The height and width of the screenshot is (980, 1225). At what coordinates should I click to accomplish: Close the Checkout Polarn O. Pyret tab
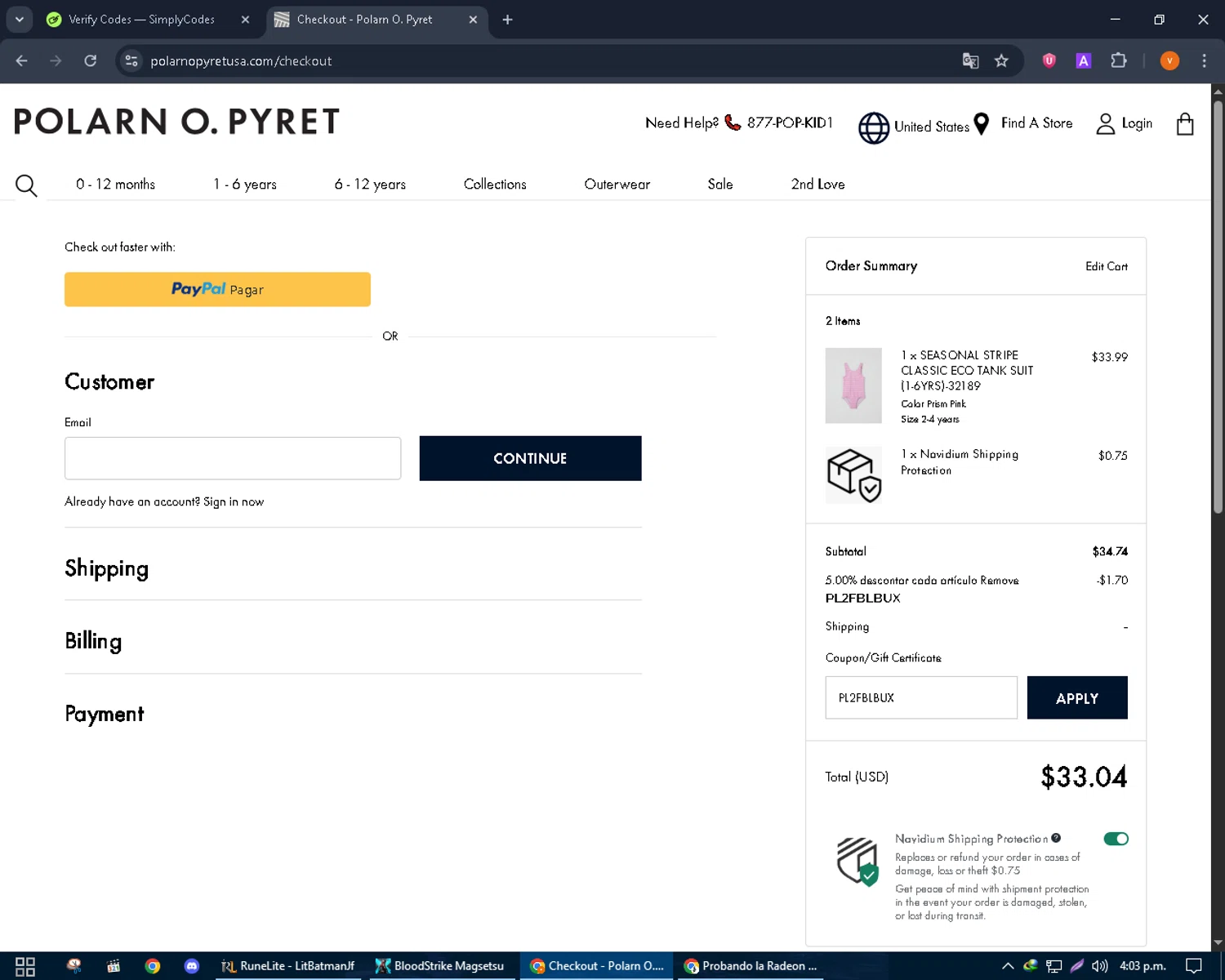pos(473,20)
